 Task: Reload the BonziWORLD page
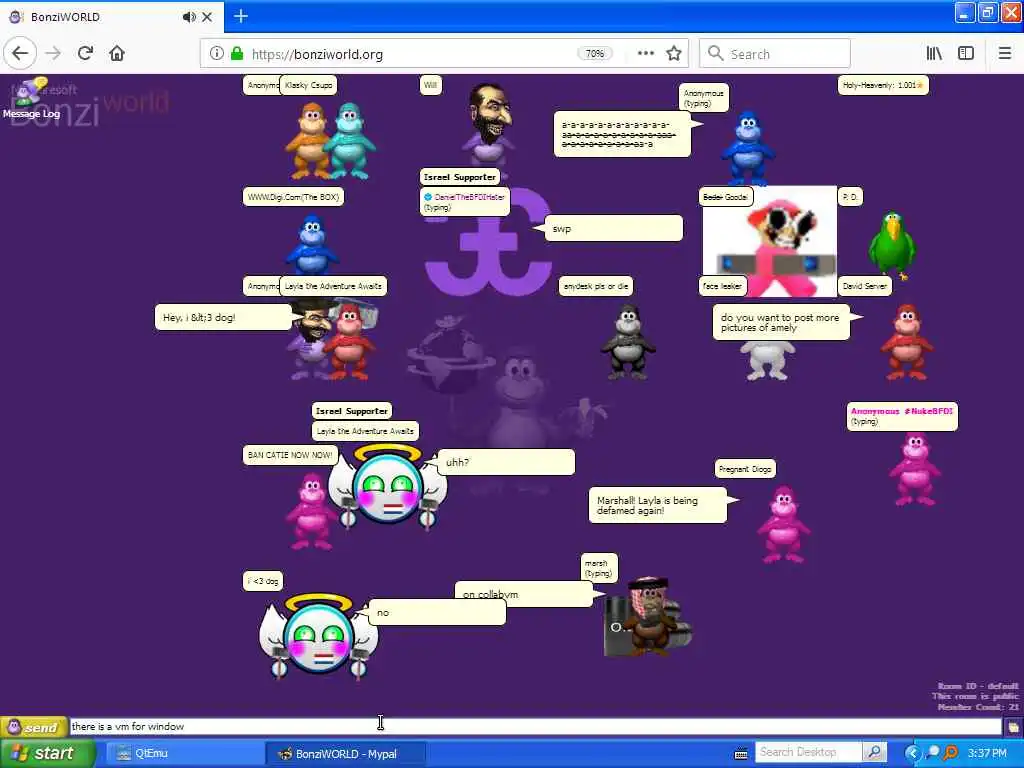click(85, 54)
